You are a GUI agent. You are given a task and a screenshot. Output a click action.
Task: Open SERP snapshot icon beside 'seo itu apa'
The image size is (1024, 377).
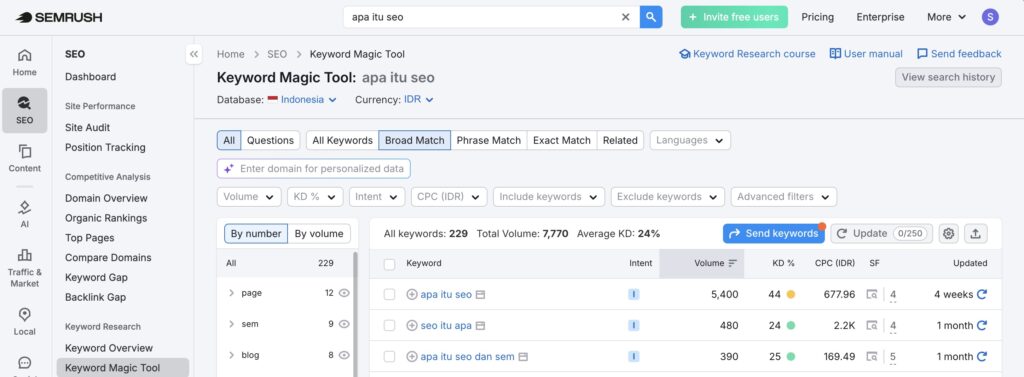[481, 325]
